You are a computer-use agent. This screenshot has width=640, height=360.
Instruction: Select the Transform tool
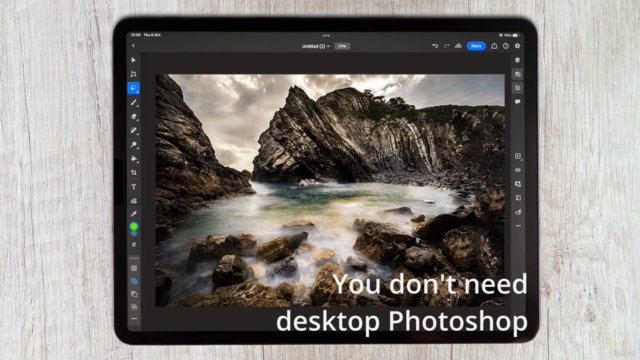point(133,74)
